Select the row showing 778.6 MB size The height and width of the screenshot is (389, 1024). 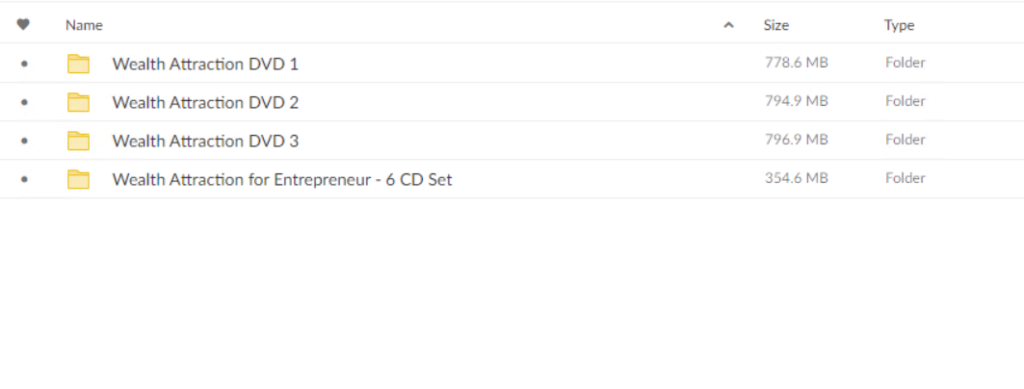[512, 63]
